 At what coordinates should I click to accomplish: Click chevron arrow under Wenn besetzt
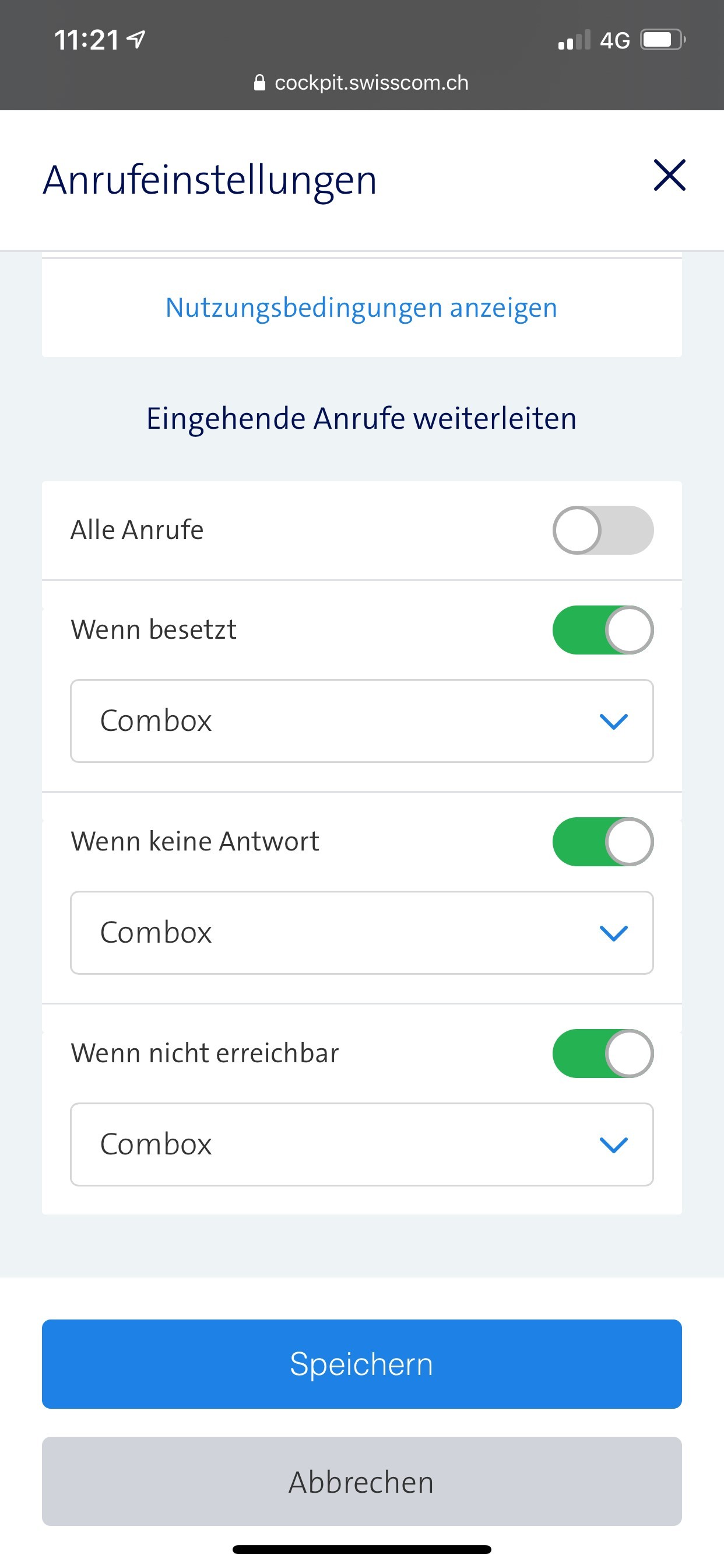coord(613,722)
